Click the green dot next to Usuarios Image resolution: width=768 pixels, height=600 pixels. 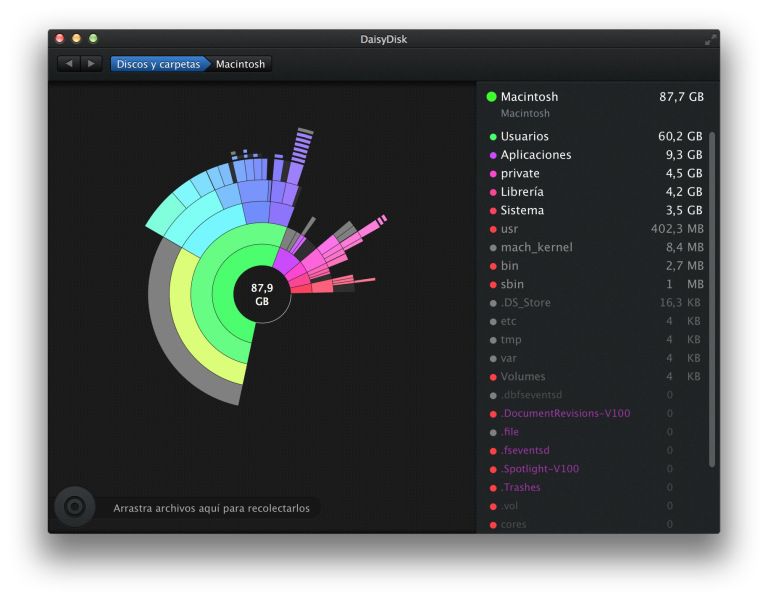[x=493, y=137]
